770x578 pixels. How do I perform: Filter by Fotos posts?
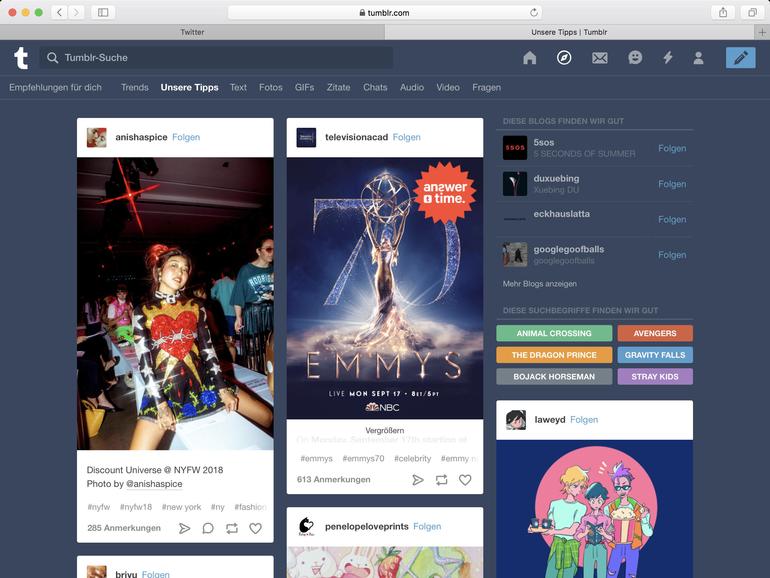[x=271, y=87]
